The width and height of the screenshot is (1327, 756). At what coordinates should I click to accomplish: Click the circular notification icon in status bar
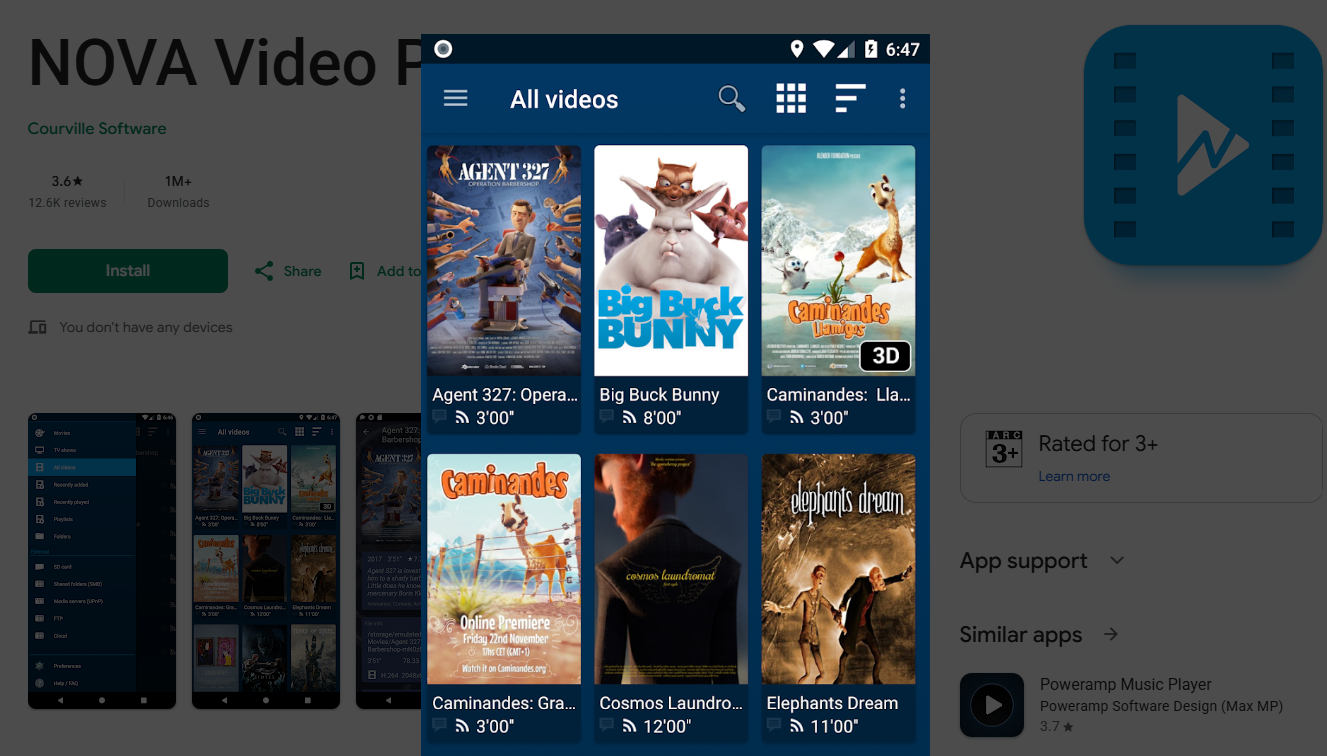(443, 49)
